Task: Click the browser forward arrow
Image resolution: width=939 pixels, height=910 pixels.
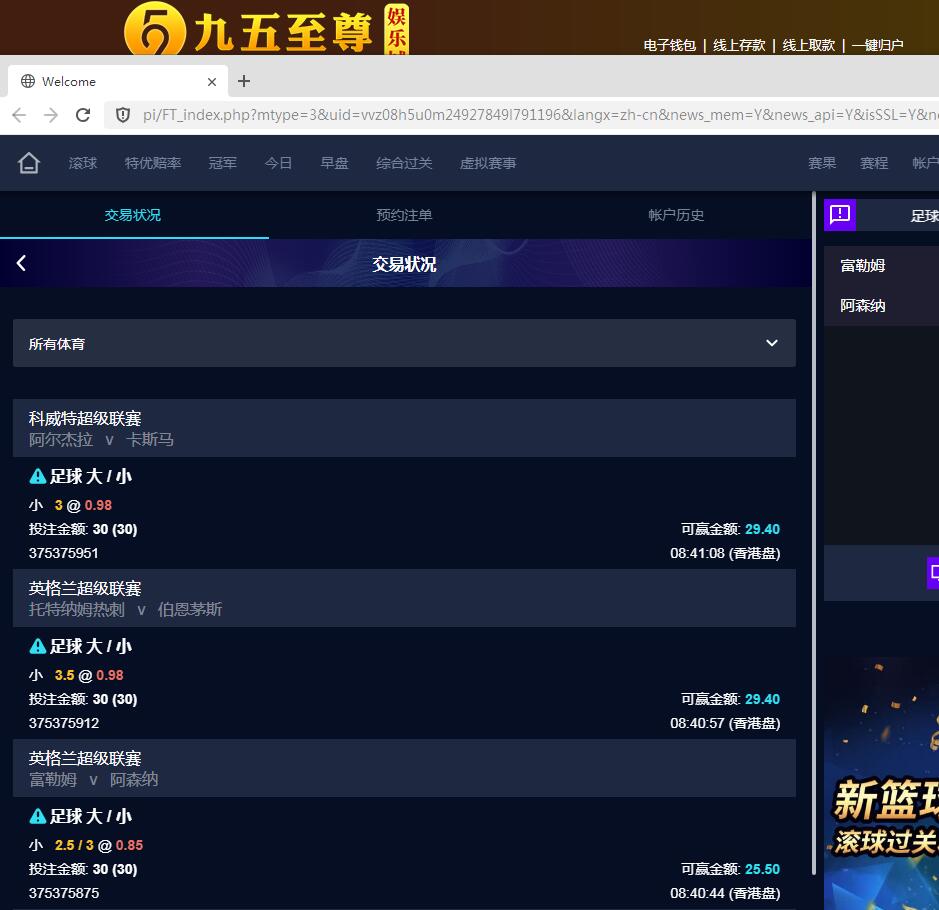Action: pyautogui.click(x=51, y=115)
